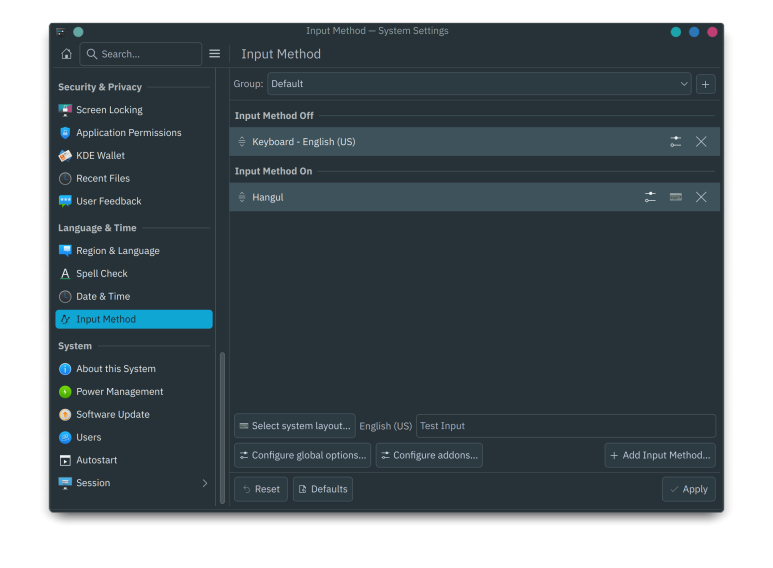Maximize window with blue titlebar button
This screenshot has height=568, width=773.
point(694,32)
